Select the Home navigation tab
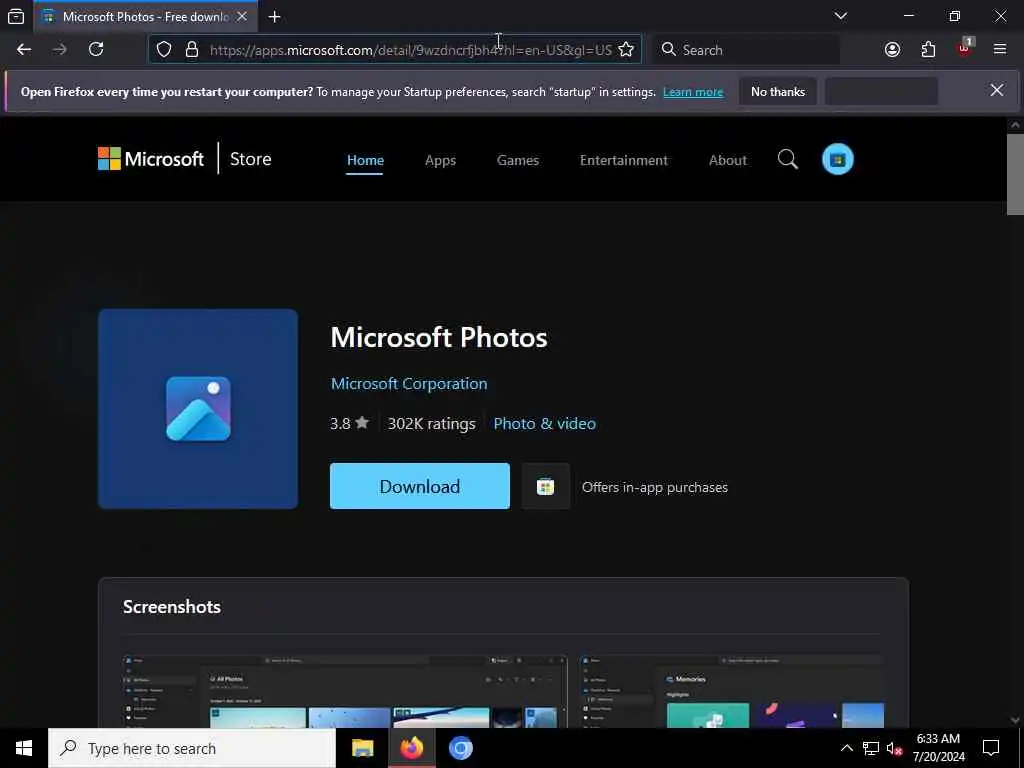The width and height of the screenshot is (1024, 768). click(365, 161)
